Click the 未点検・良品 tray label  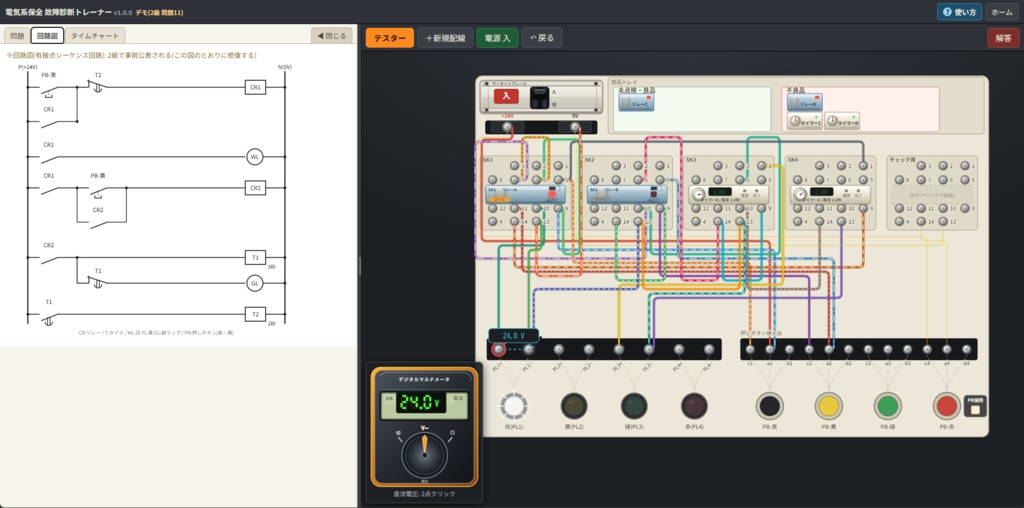point(637,90)
